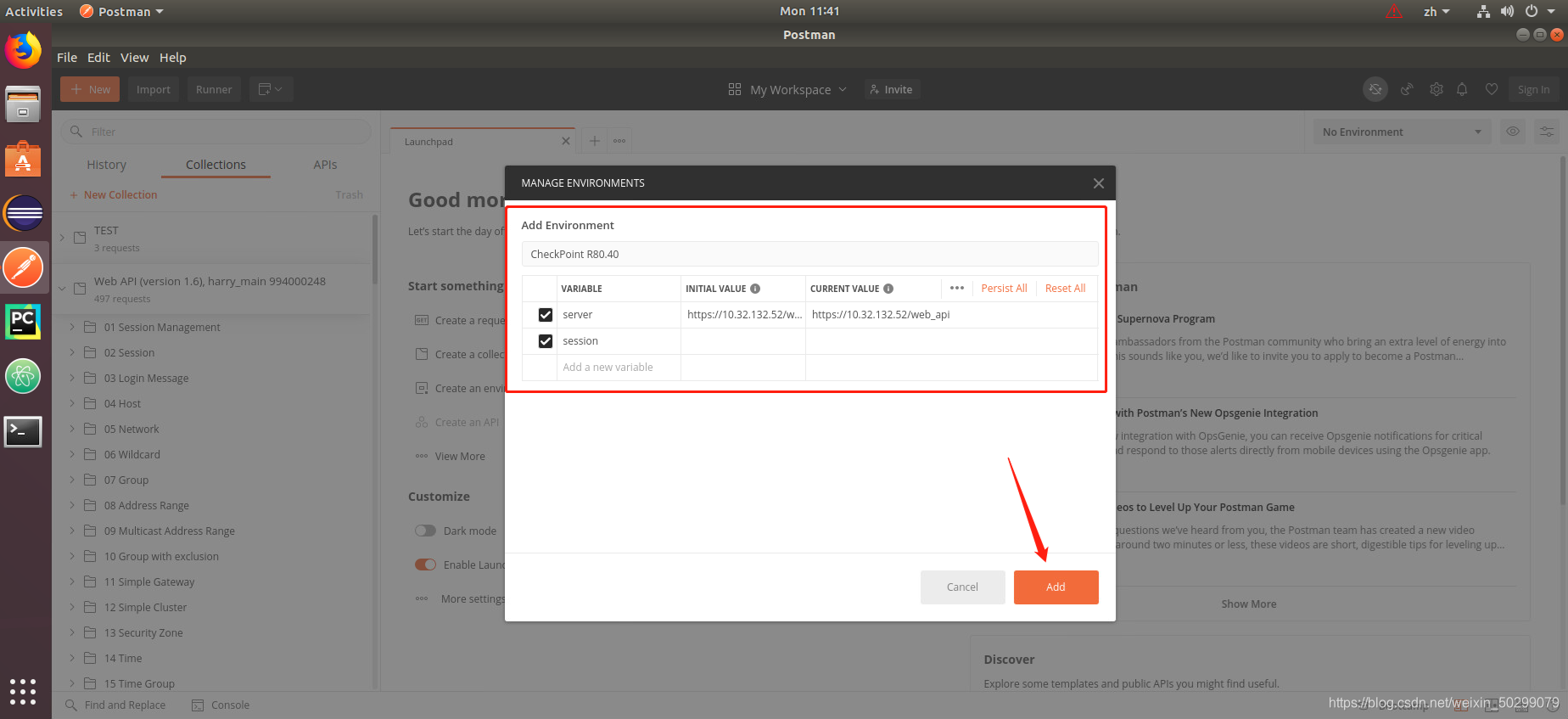
Task: Open Firefox from the dock
Action: click(23, 51)
